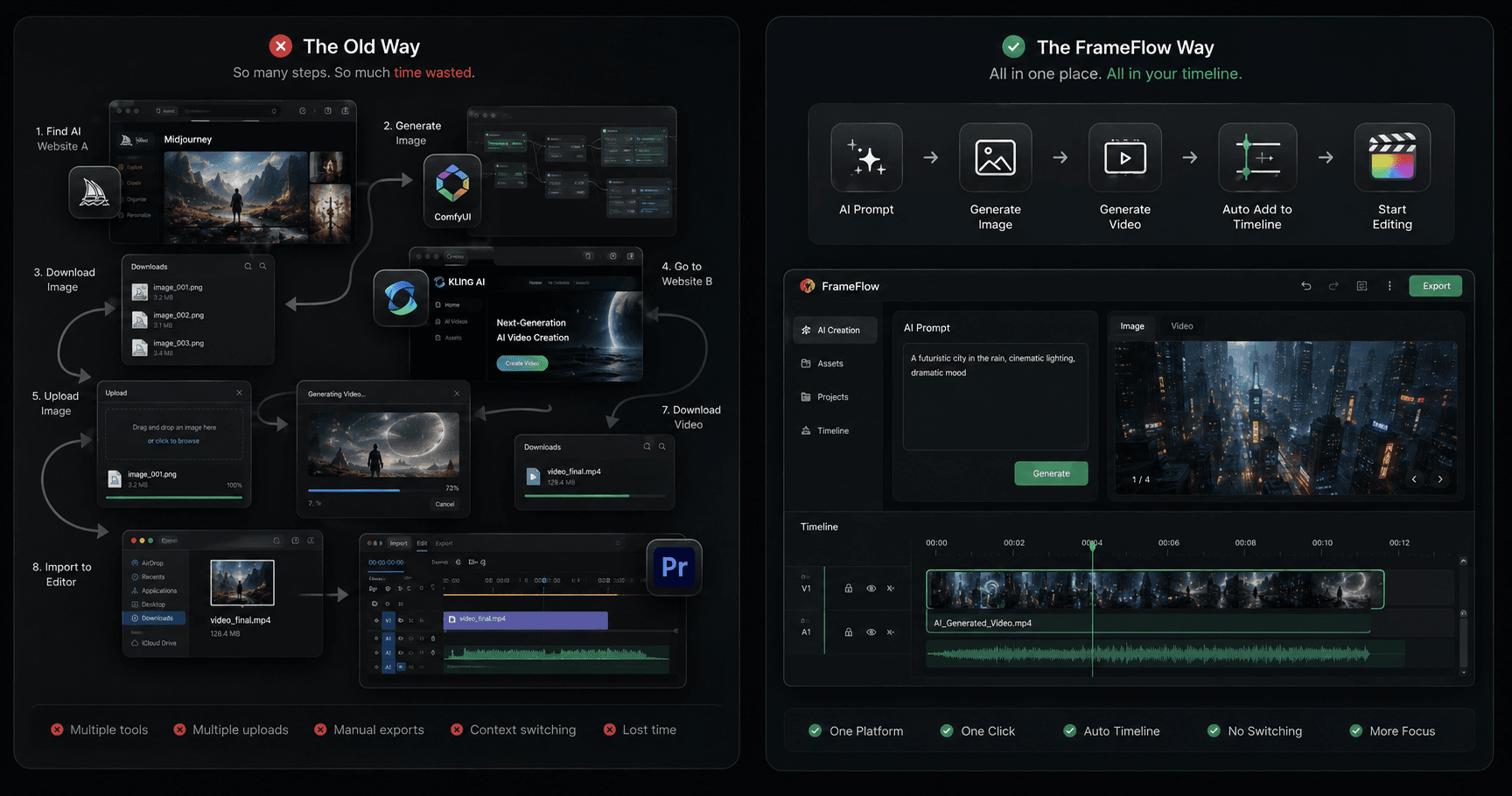Click the image_003.png file row
The image size is (1512, 796).
197,347
